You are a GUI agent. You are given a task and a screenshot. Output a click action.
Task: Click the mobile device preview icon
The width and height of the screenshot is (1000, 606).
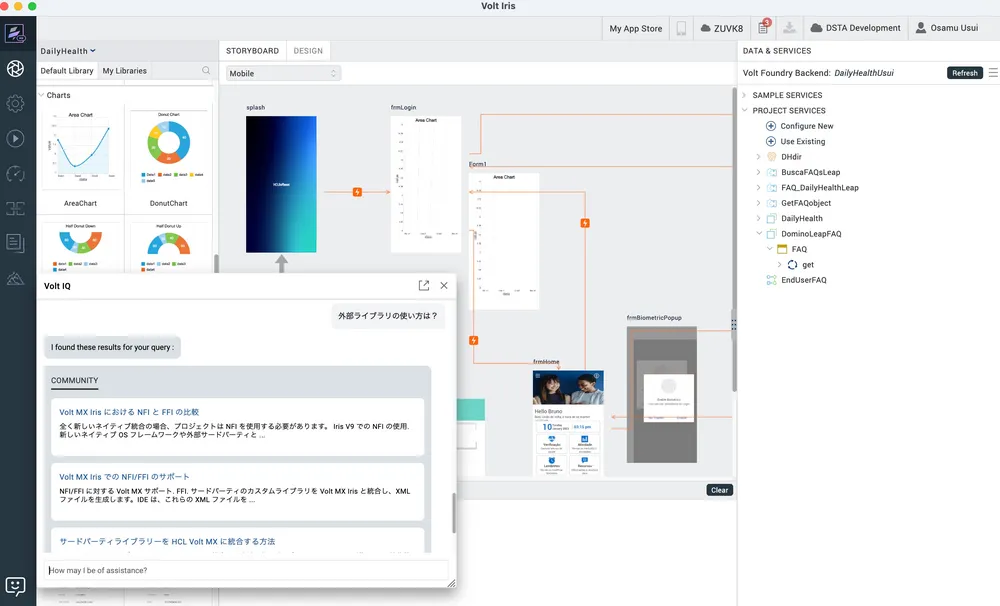tap(681, 28)
